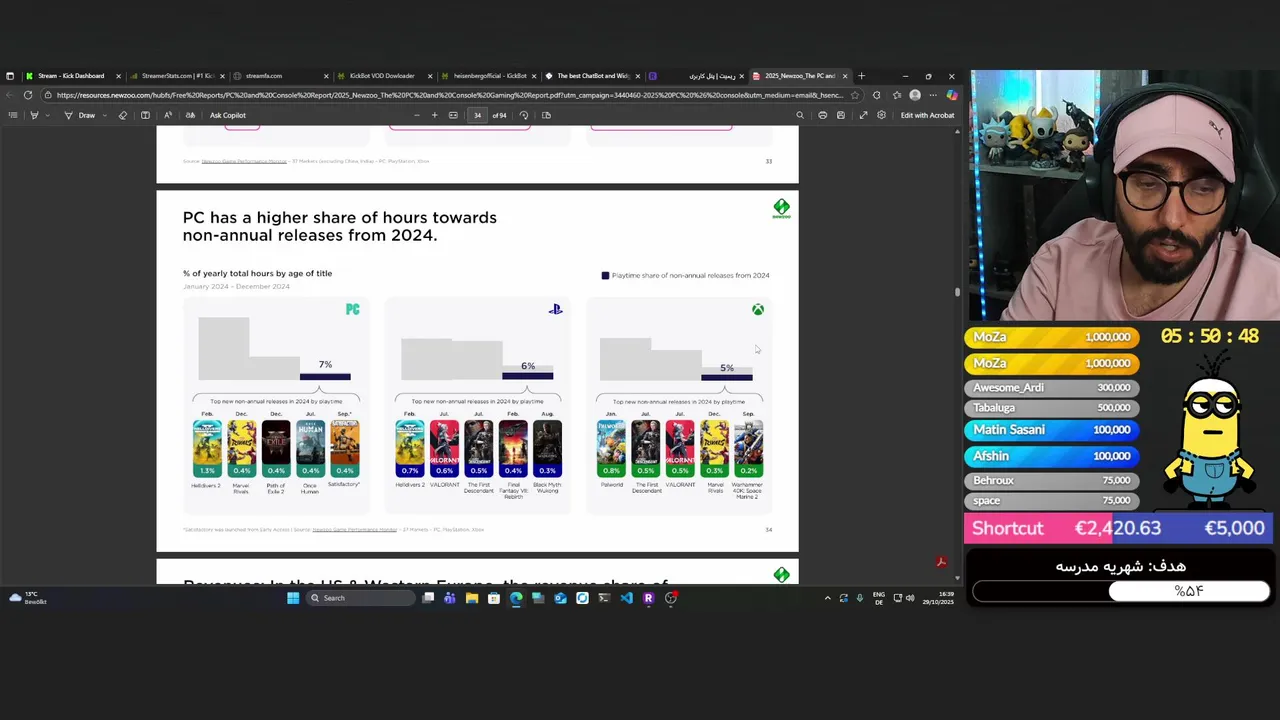Open the Copilot sidebar icon in Edge
Image resolution: width=1280 pixels, height=720 pixels.
tap(951, 95)
